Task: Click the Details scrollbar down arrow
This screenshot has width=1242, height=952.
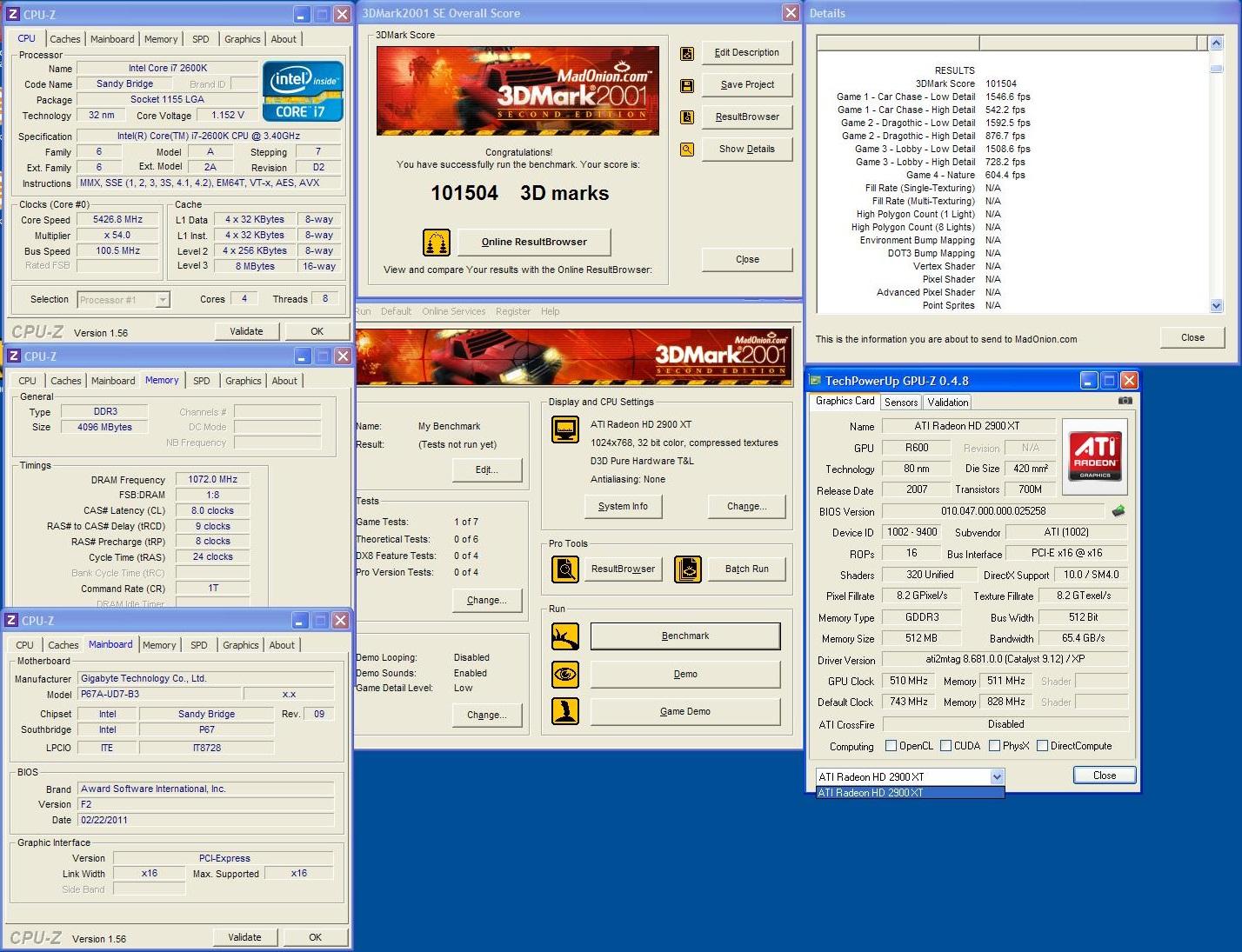Action: click(1216, 306)
